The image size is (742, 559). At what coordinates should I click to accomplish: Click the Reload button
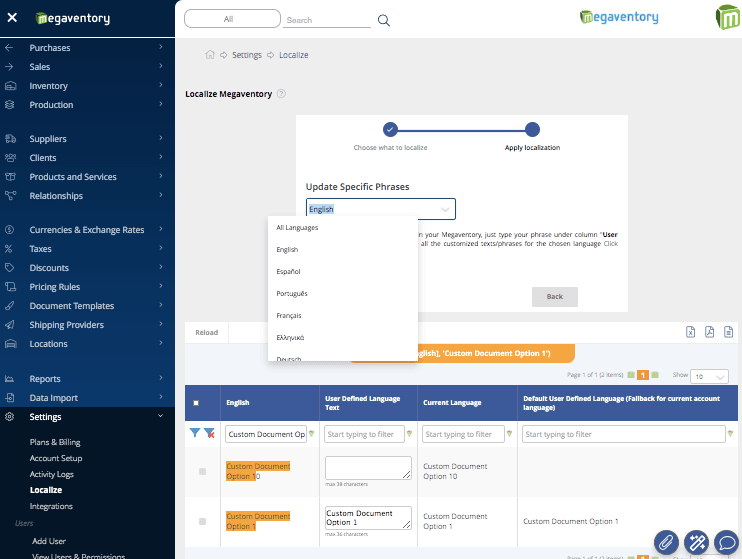point(207,332)
